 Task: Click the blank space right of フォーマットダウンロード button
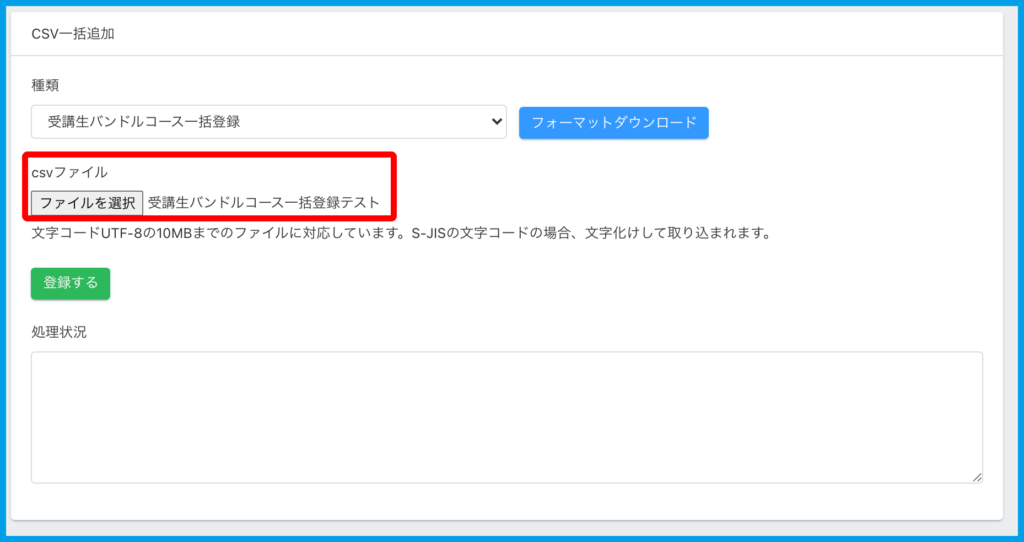click(850, 123)
